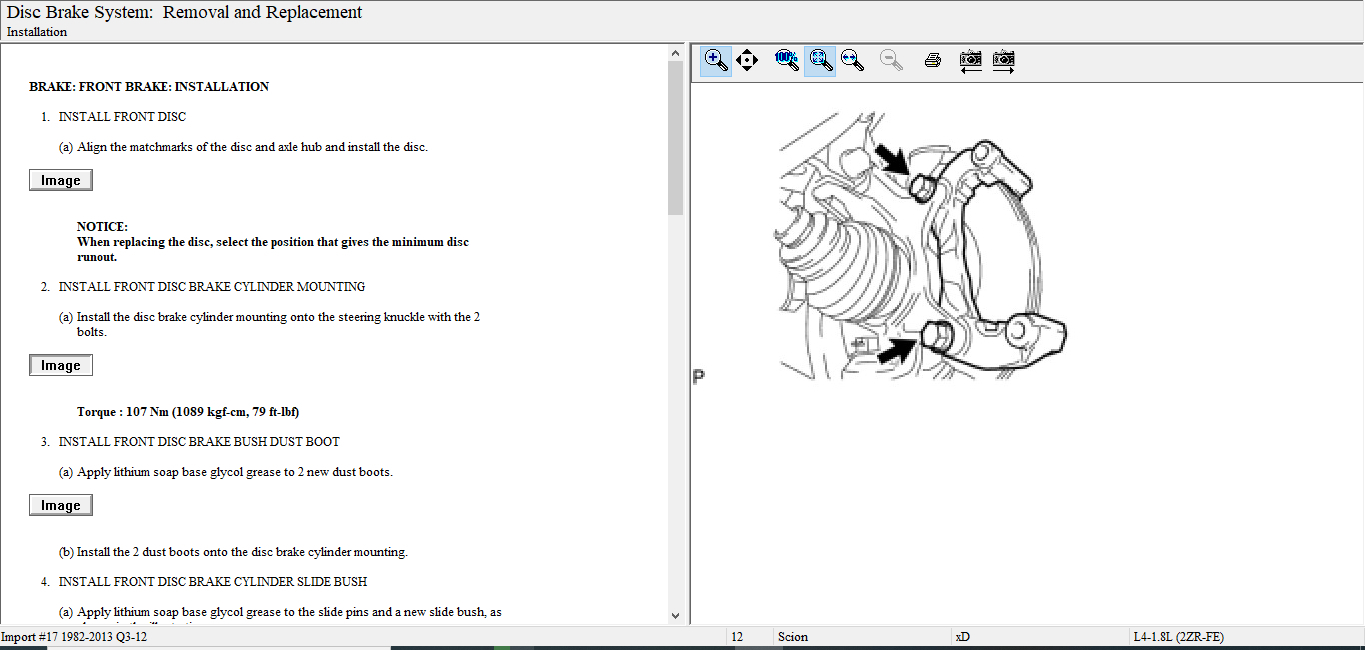Print the brake diagram image
The image size is (1365, 650).
pyautogui.click(x=933, y=60)
